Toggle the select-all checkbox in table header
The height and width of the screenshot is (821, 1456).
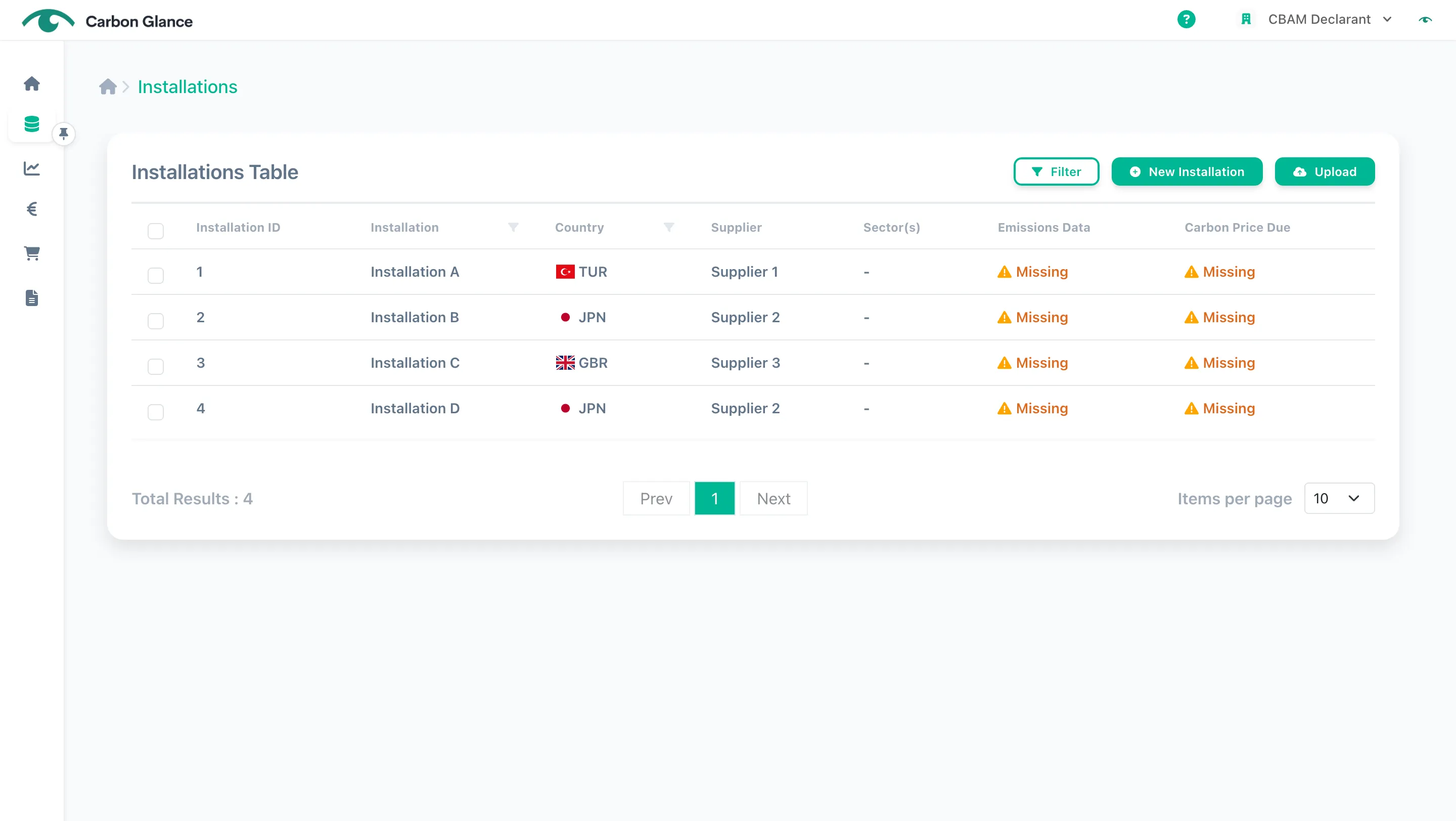click(x=155, y=231)
